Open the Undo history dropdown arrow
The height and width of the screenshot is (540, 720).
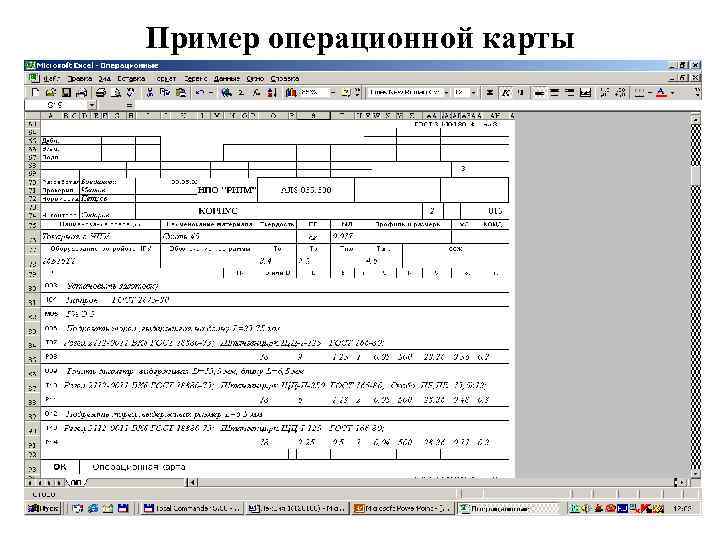point(210,93)
